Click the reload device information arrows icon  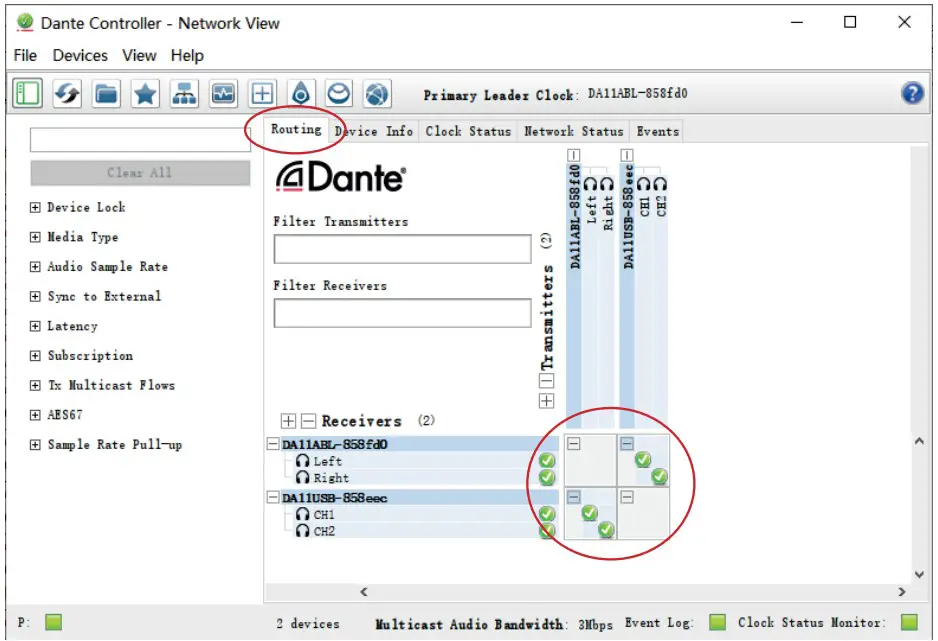66,94
